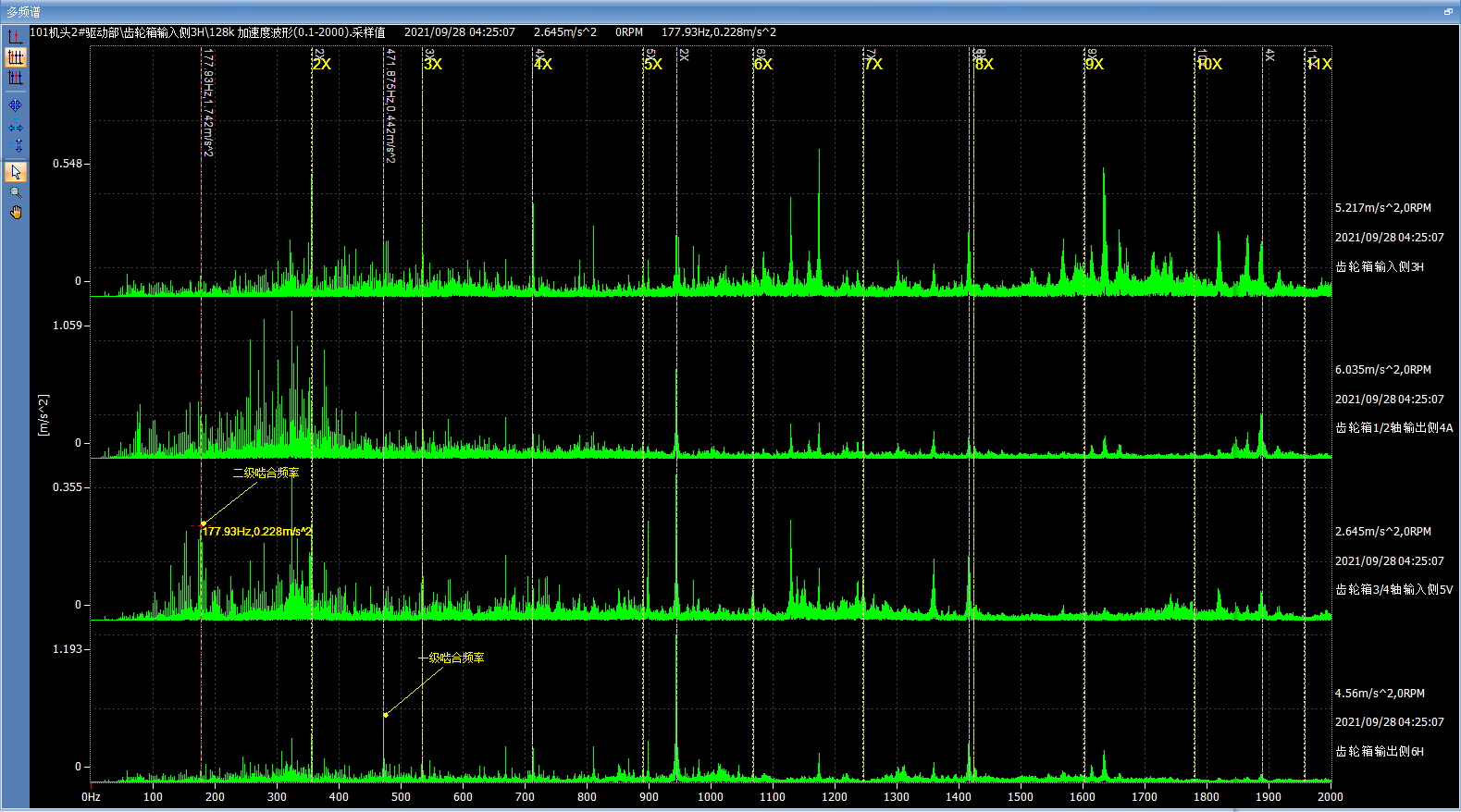Select the sideband cursor tool
Viewport: 1461px width, 812px height.
(x=15, y=79)
